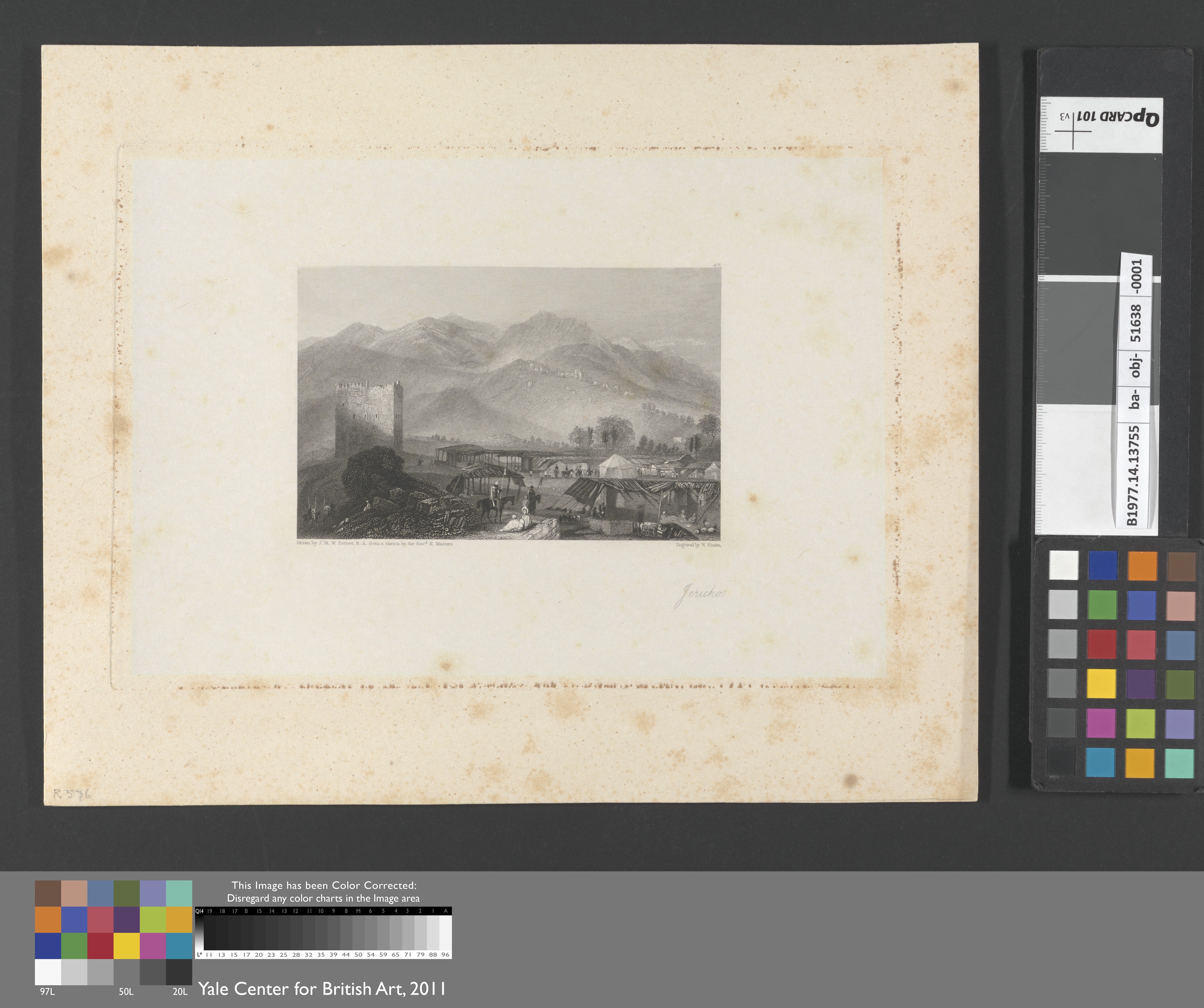Click "This Image has been Color Corrected:" text
The width and height of the screenshot is (1204, 1008).
[324, 885]
